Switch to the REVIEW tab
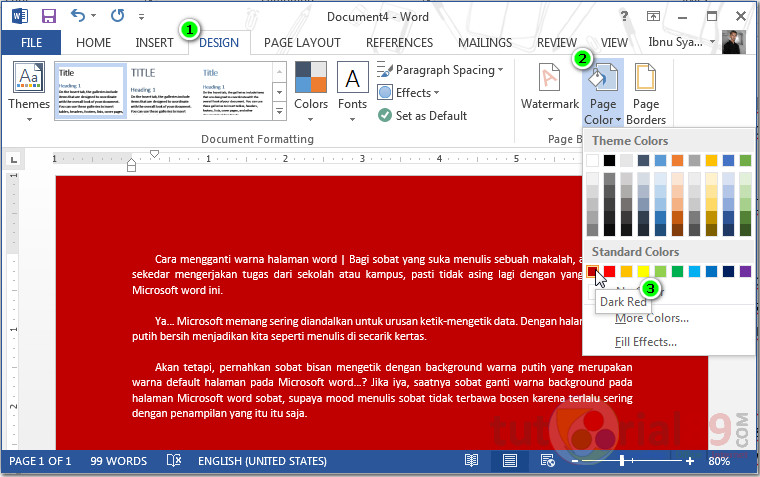 pos(557,43)
